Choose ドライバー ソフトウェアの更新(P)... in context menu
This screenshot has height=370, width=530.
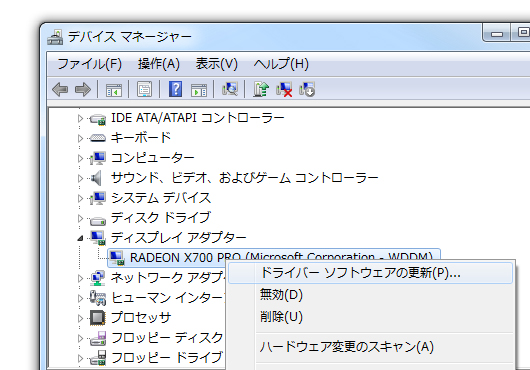370,273
